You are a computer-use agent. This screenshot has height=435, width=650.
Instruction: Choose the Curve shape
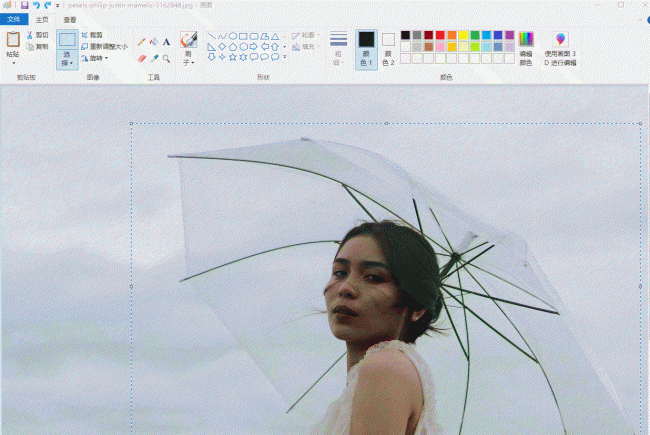point(222,36)
